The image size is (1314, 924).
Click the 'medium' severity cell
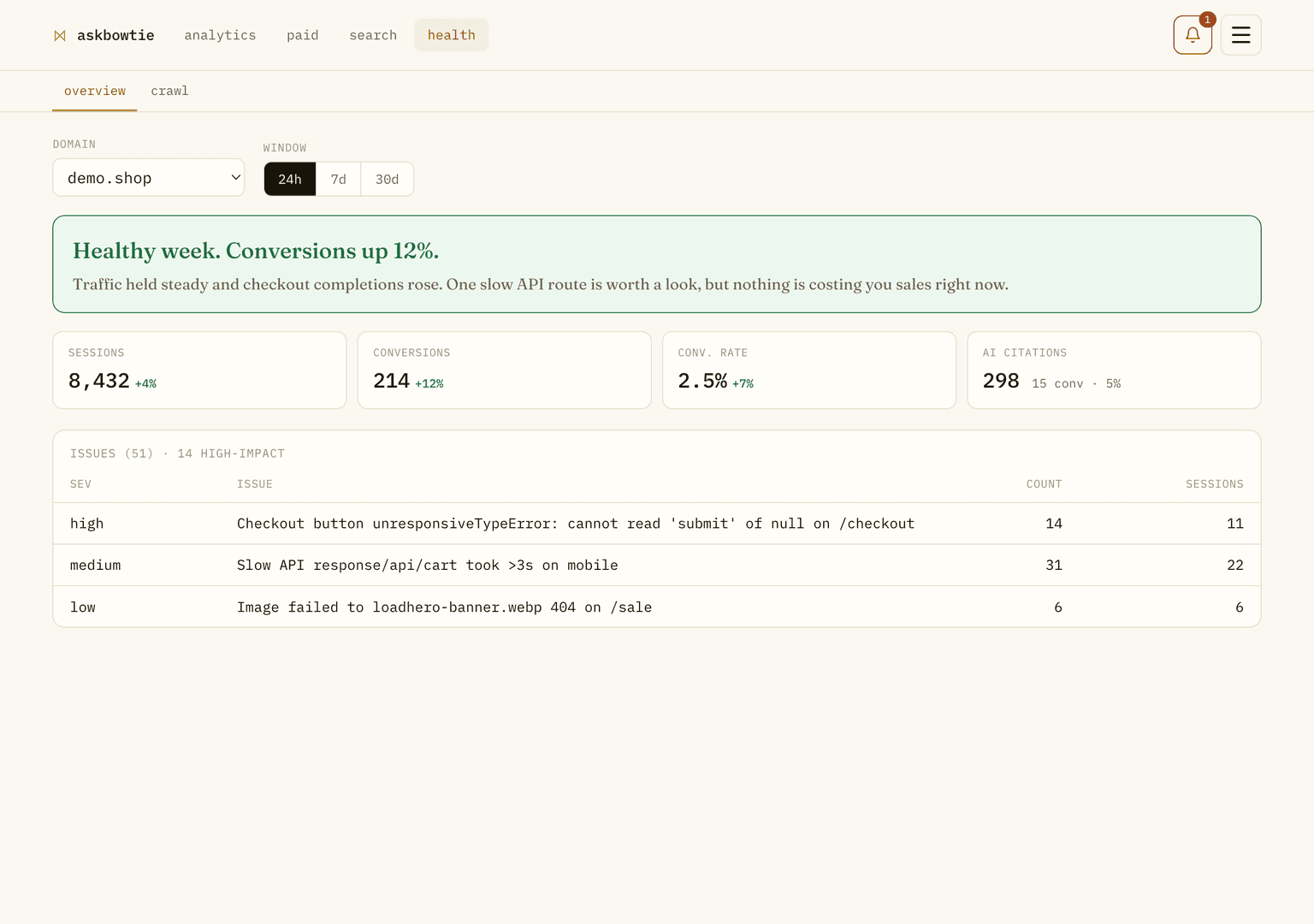[x=95, y=566]
